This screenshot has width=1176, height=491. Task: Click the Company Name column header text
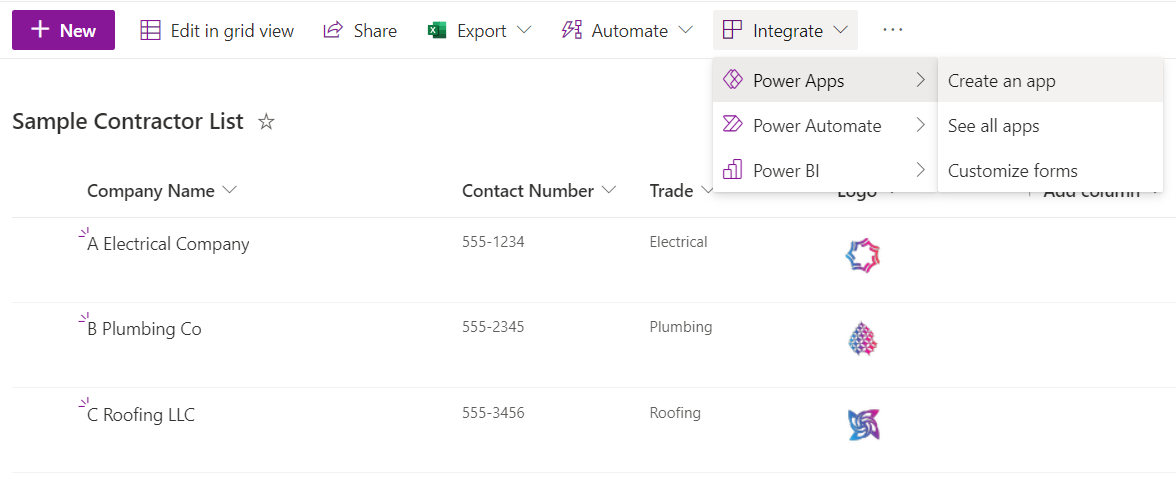[x=151, y=190]
